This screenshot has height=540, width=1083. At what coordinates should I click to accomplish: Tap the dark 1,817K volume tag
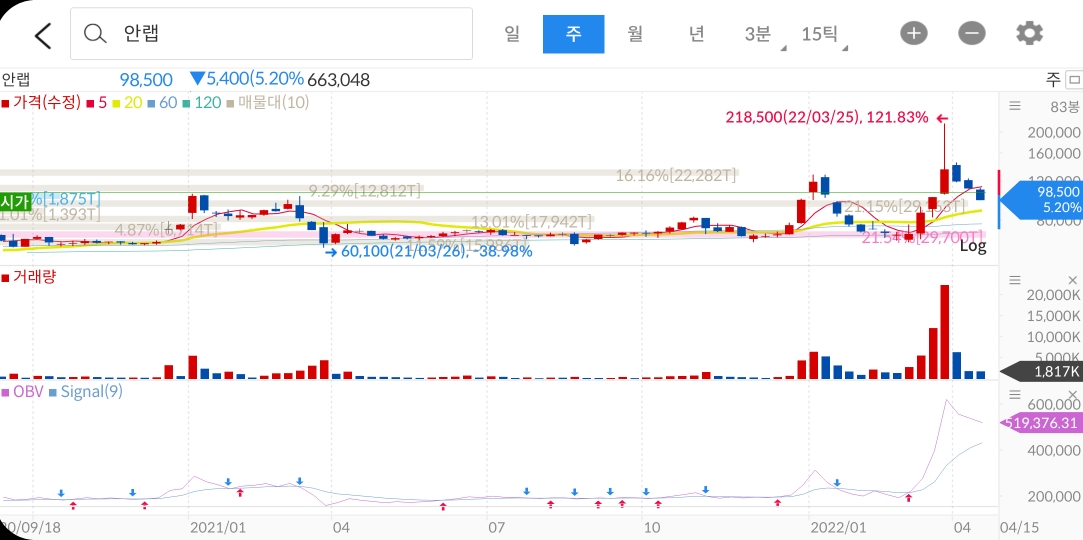tap(1042, 372)
